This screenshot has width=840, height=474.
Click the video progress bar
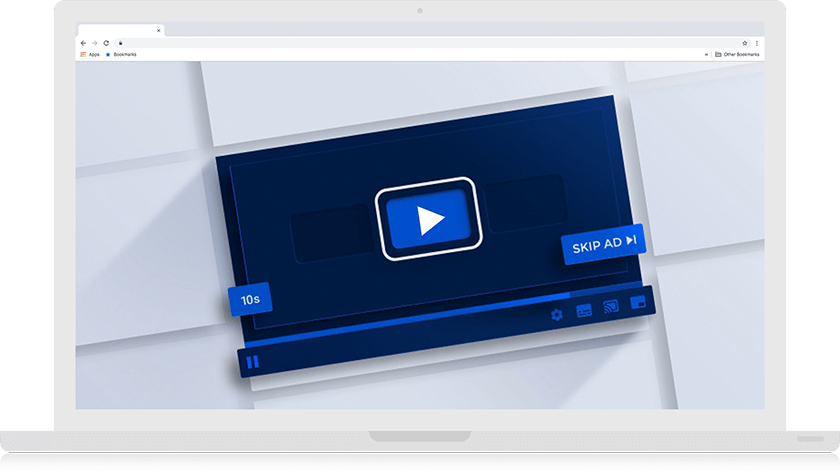pyautogui.click(x=445, y=313)
